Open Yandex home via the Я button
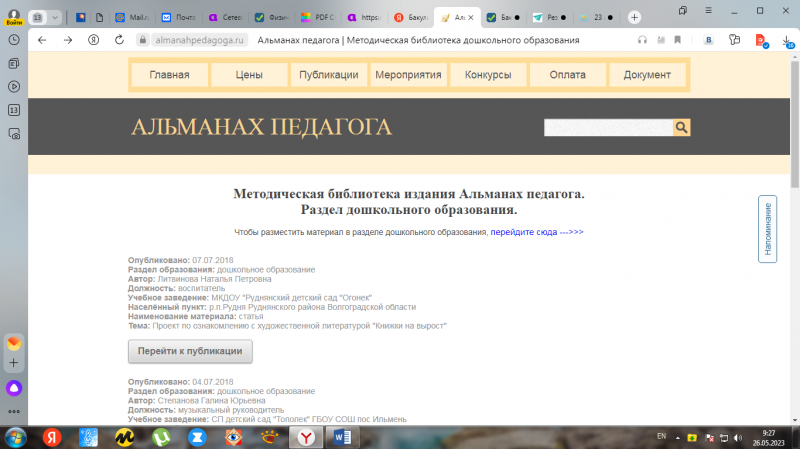The height and width of the screenshot is (449, 800). 93,40
